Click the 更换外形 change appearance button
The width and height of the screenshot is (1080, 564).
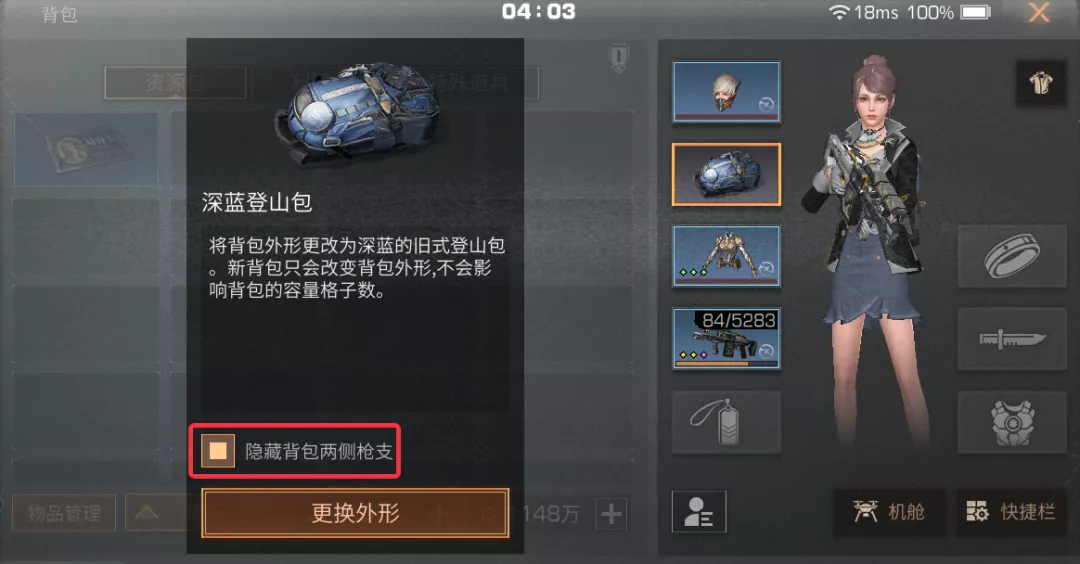click(x=355, y=513)
